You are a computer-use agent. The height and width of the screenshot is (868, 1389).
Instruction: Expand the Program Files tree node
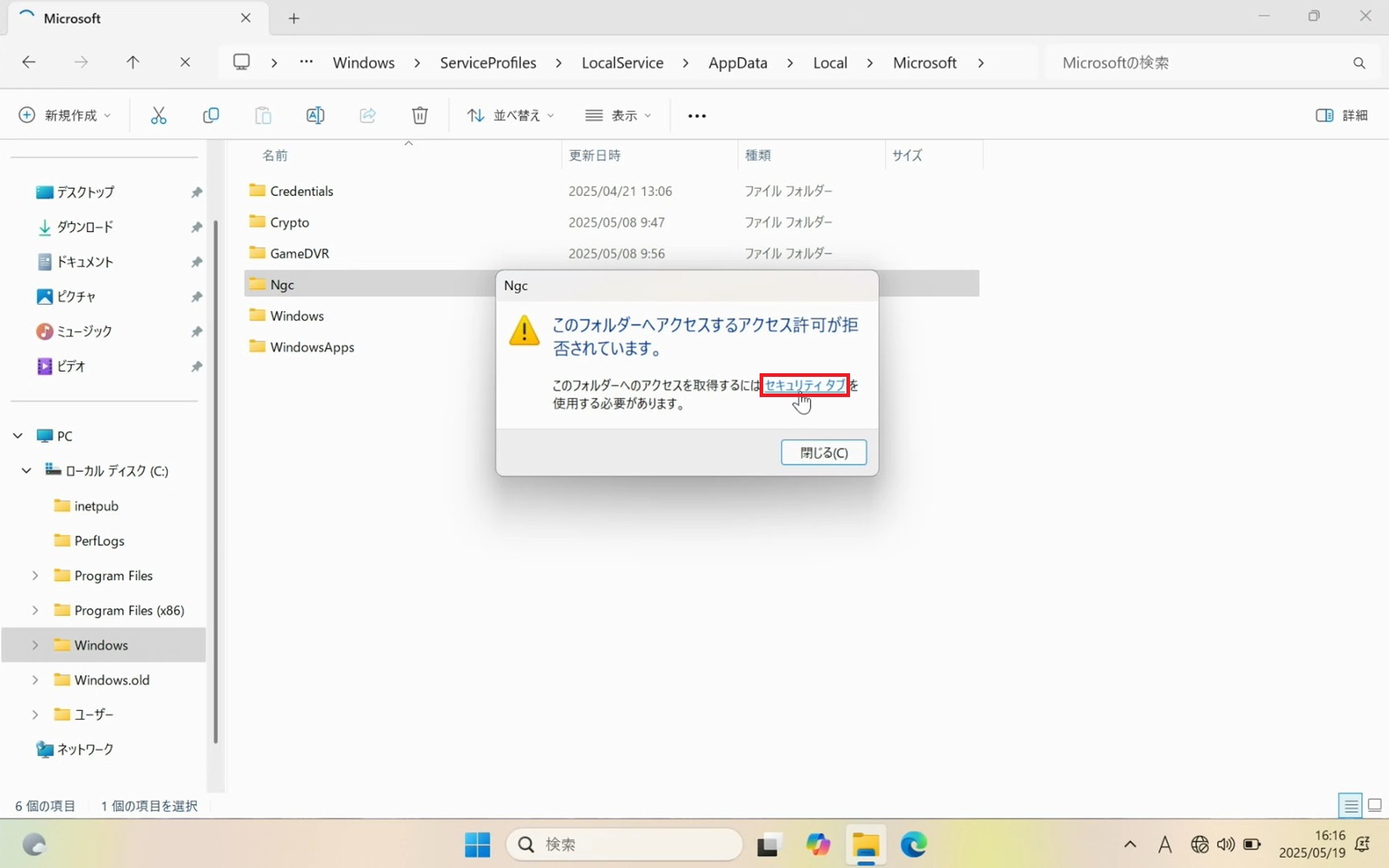pos(35,576)
